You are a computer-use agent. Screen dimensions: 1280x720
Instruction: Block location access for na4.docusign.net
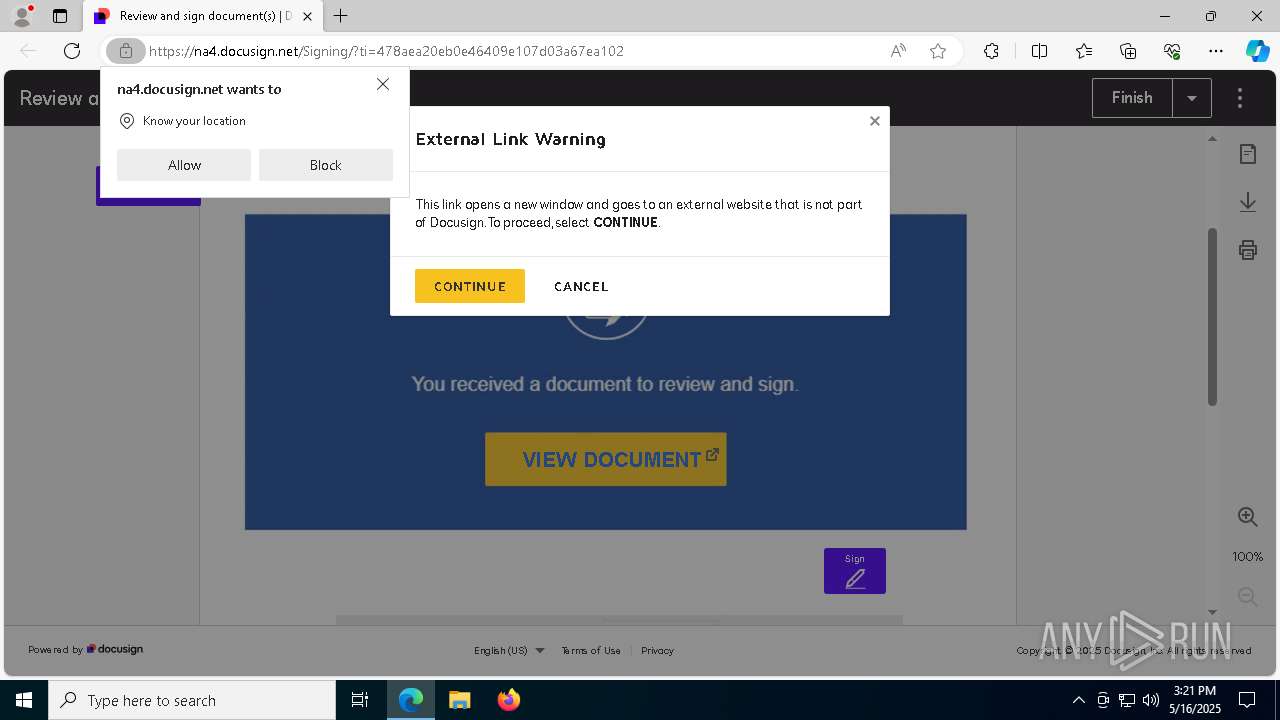pos(326,165)
